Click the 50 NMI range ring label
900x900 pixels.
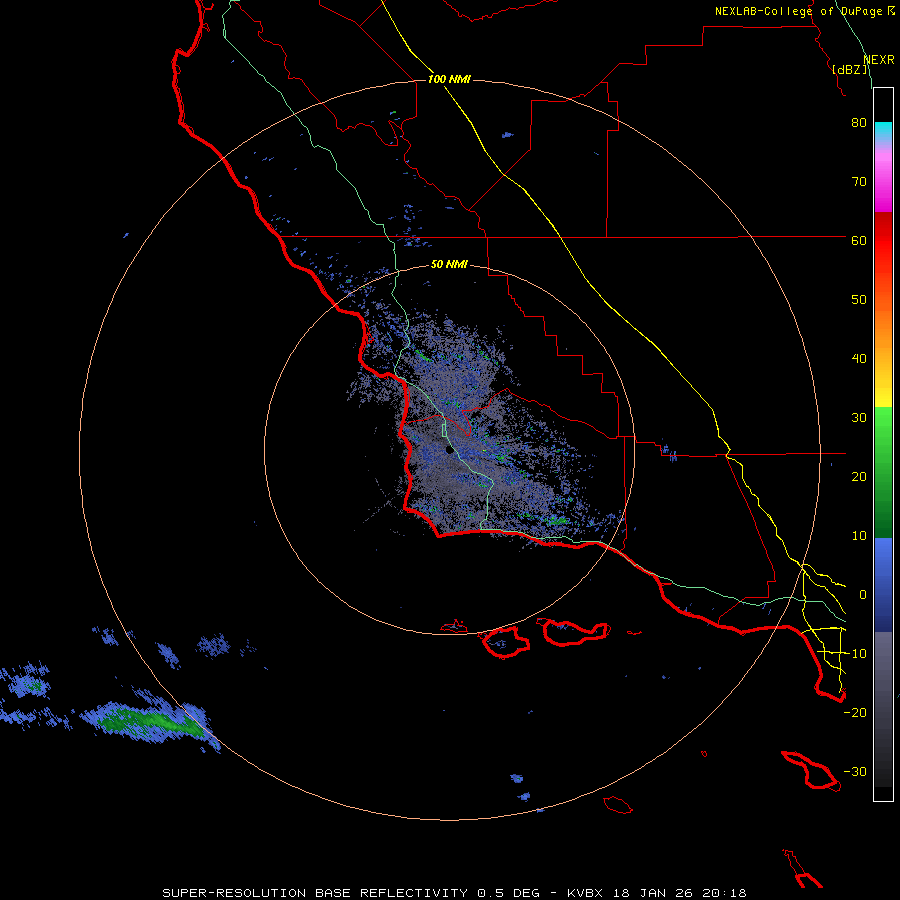[x=449, y=264]
